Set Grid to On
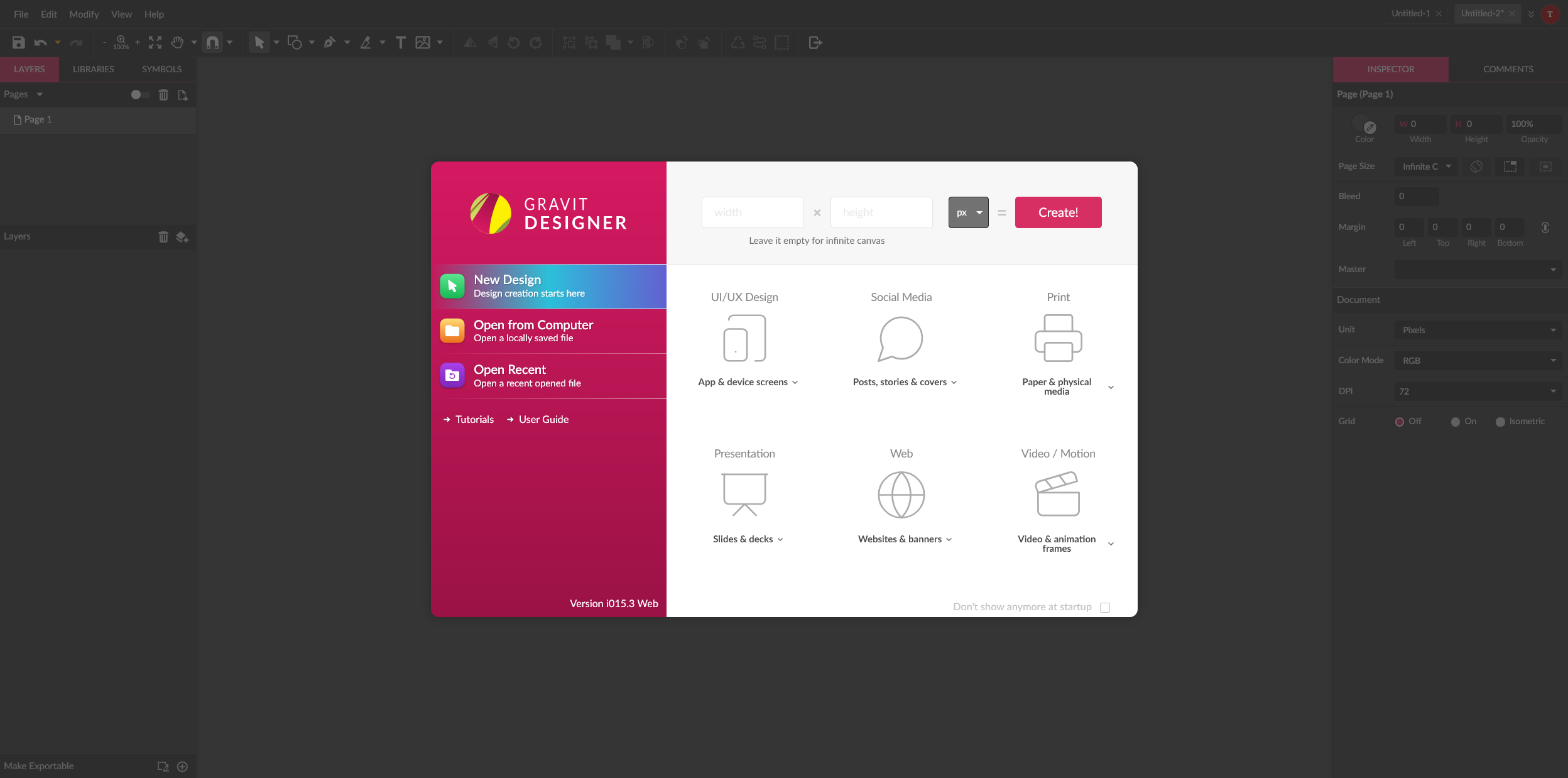 coord(1456,421)
